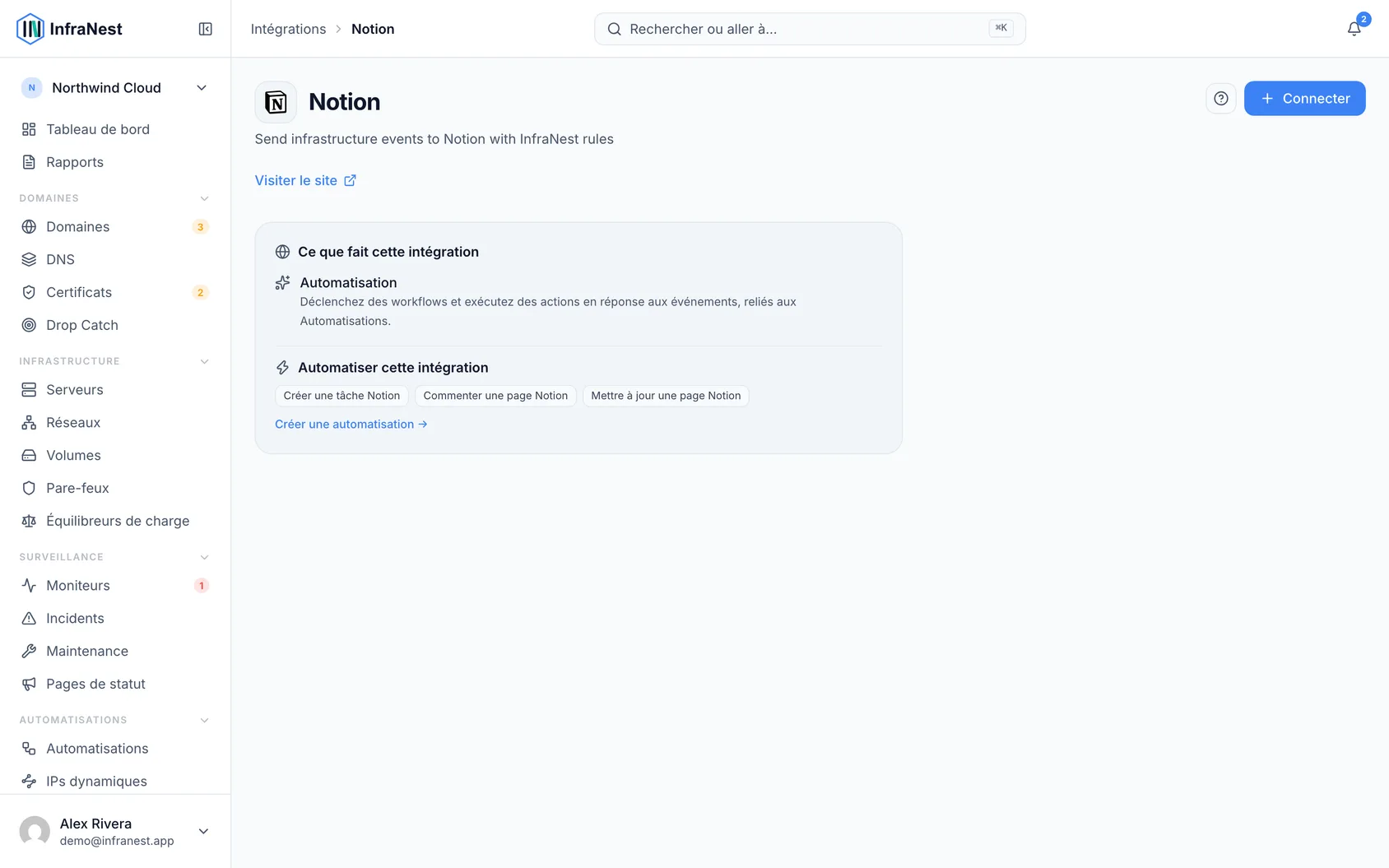
Task: Collapse the SURVEILLANCE section
Action: coord(204,557)
